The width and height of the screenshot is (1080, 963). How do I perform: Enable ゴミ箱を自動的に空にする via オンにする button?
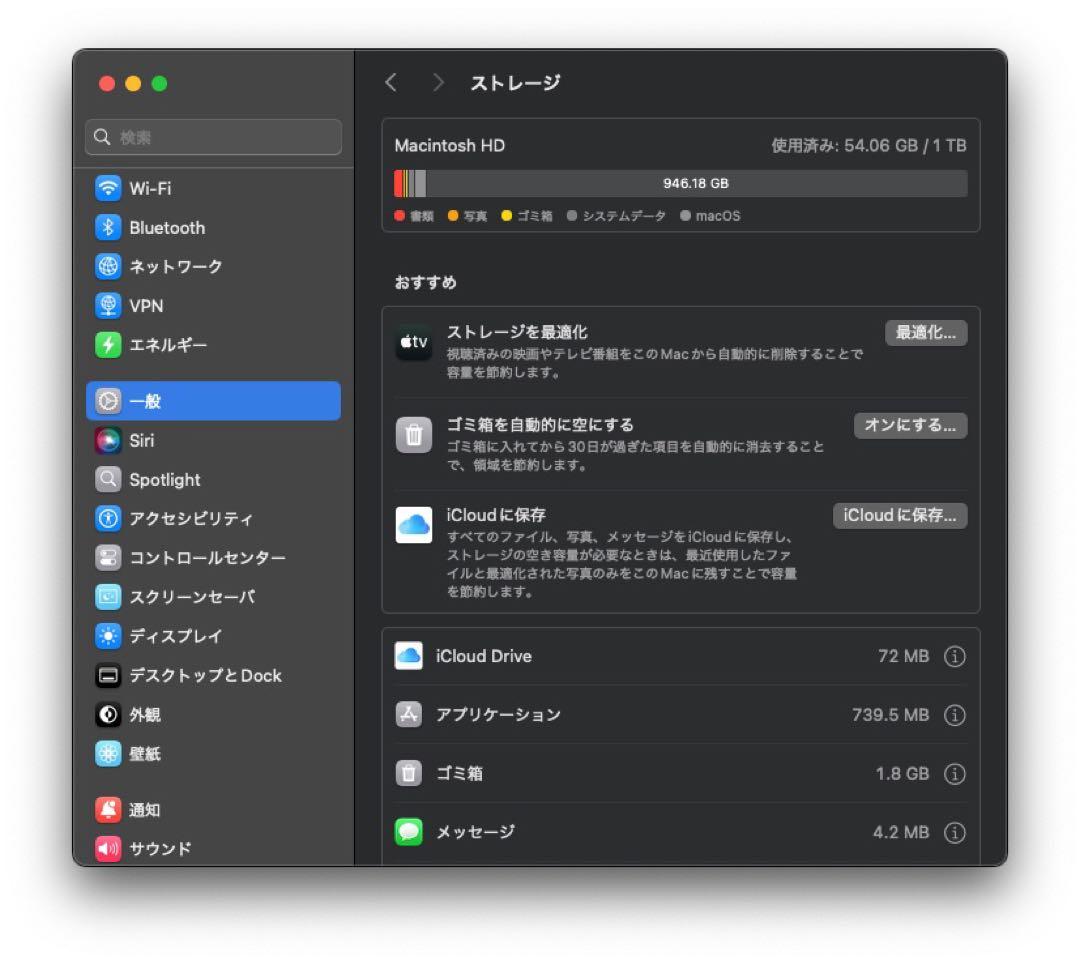click(x=910, y=425)
